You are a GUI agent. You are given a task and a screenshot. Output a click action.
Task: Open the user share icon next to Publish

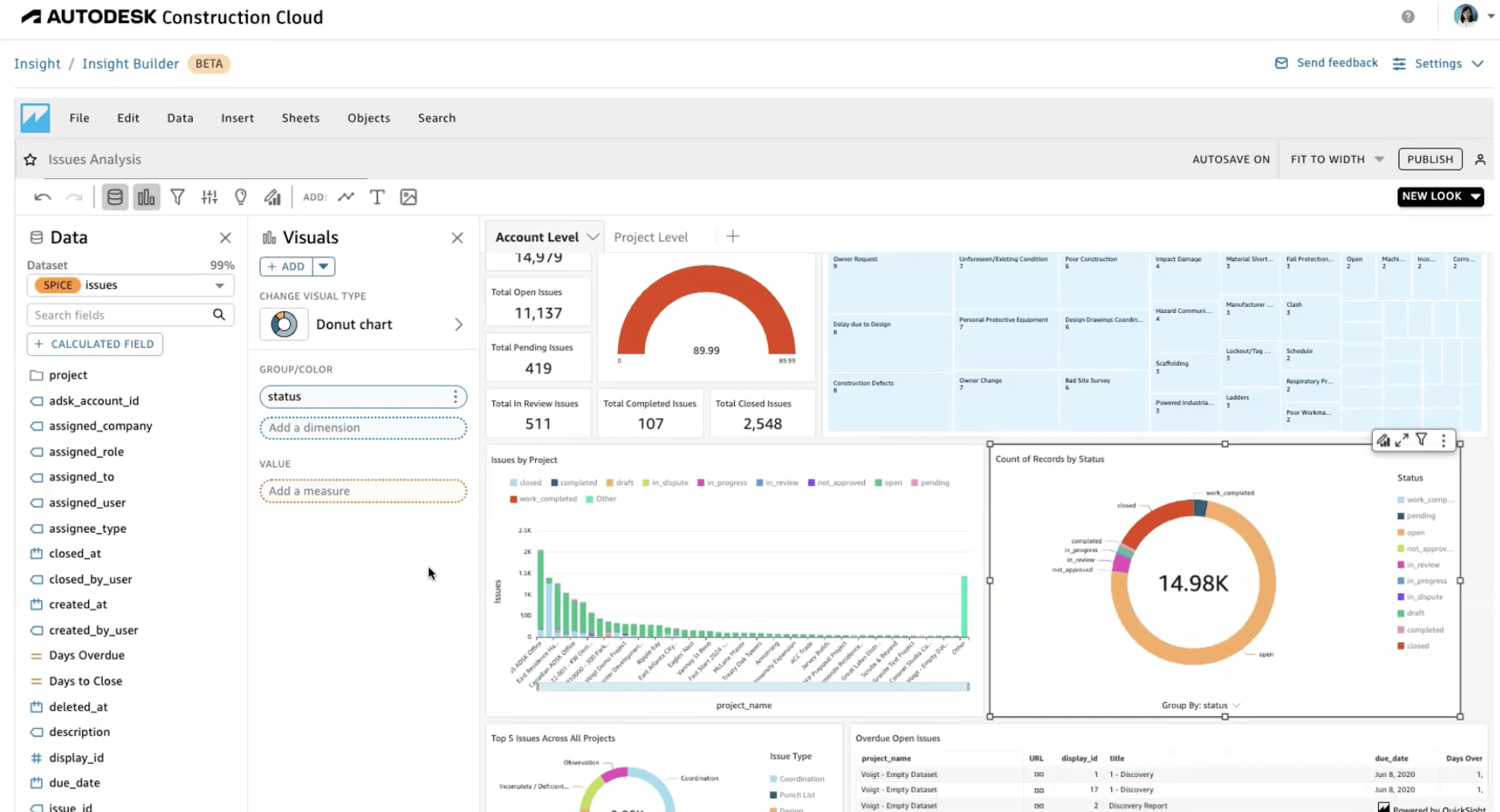click(x=1480, y=159)
